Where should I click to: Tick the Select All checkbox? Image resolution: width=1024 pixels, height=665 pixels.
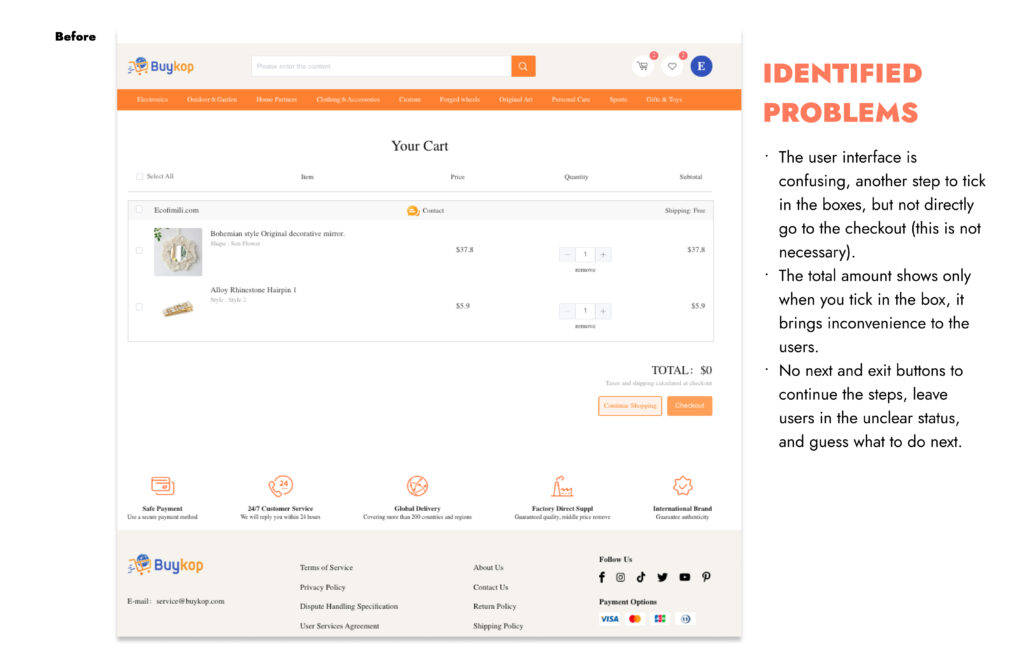point(139,176)
